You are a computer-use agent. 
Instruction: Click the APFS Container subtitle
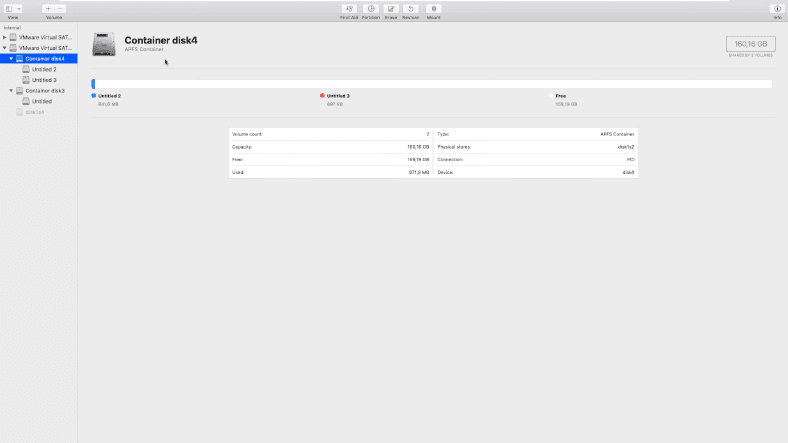(x=144, y=49)
